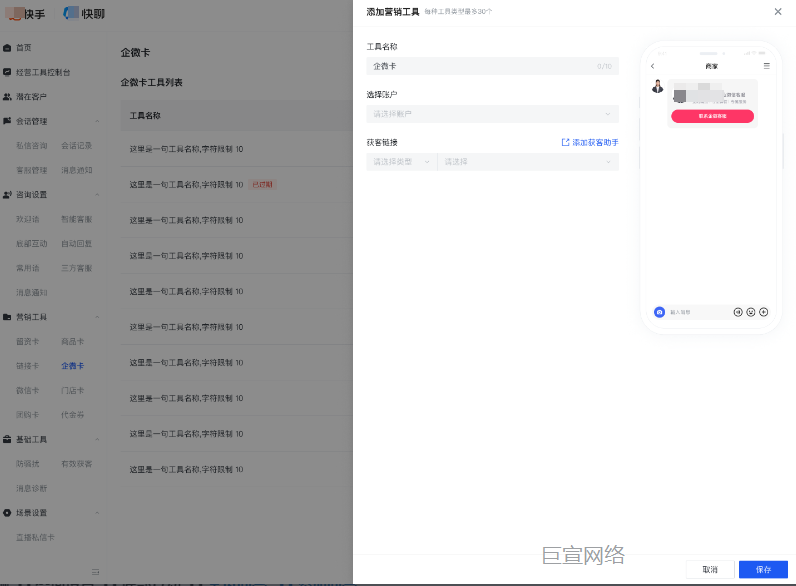Click the plus icon in phone preview input bar
This screenshot has width=796, height=586.
pyautogui.click(x=764, y=312)
